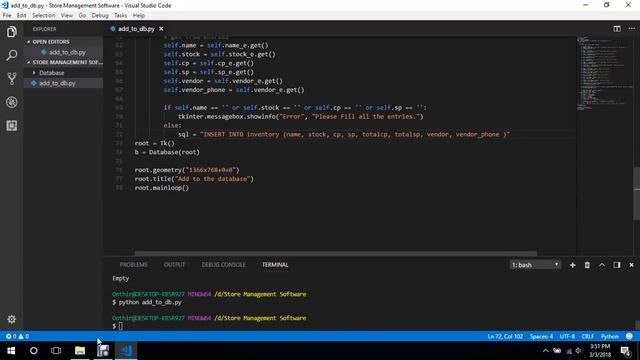Change file encoding UTF-8
This screenshot has width=640, height=360.
pyautogui.click(x=567, y=336)
